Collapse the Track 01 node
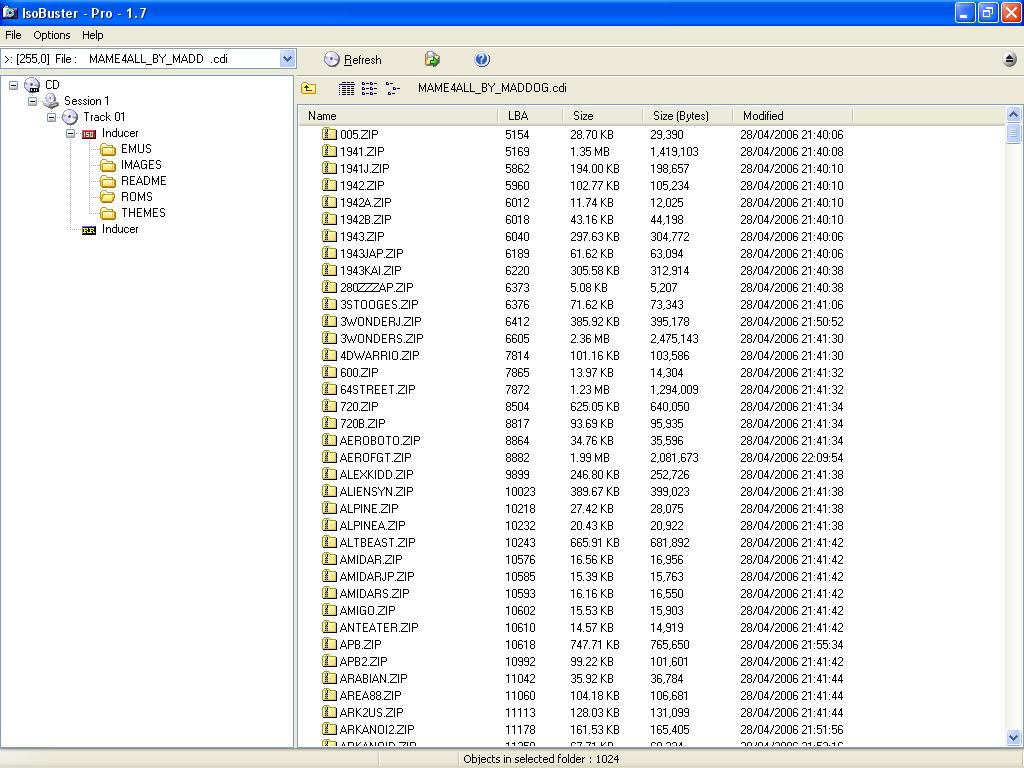Viewport: 1024px width, 768px height. pos(51,117)
